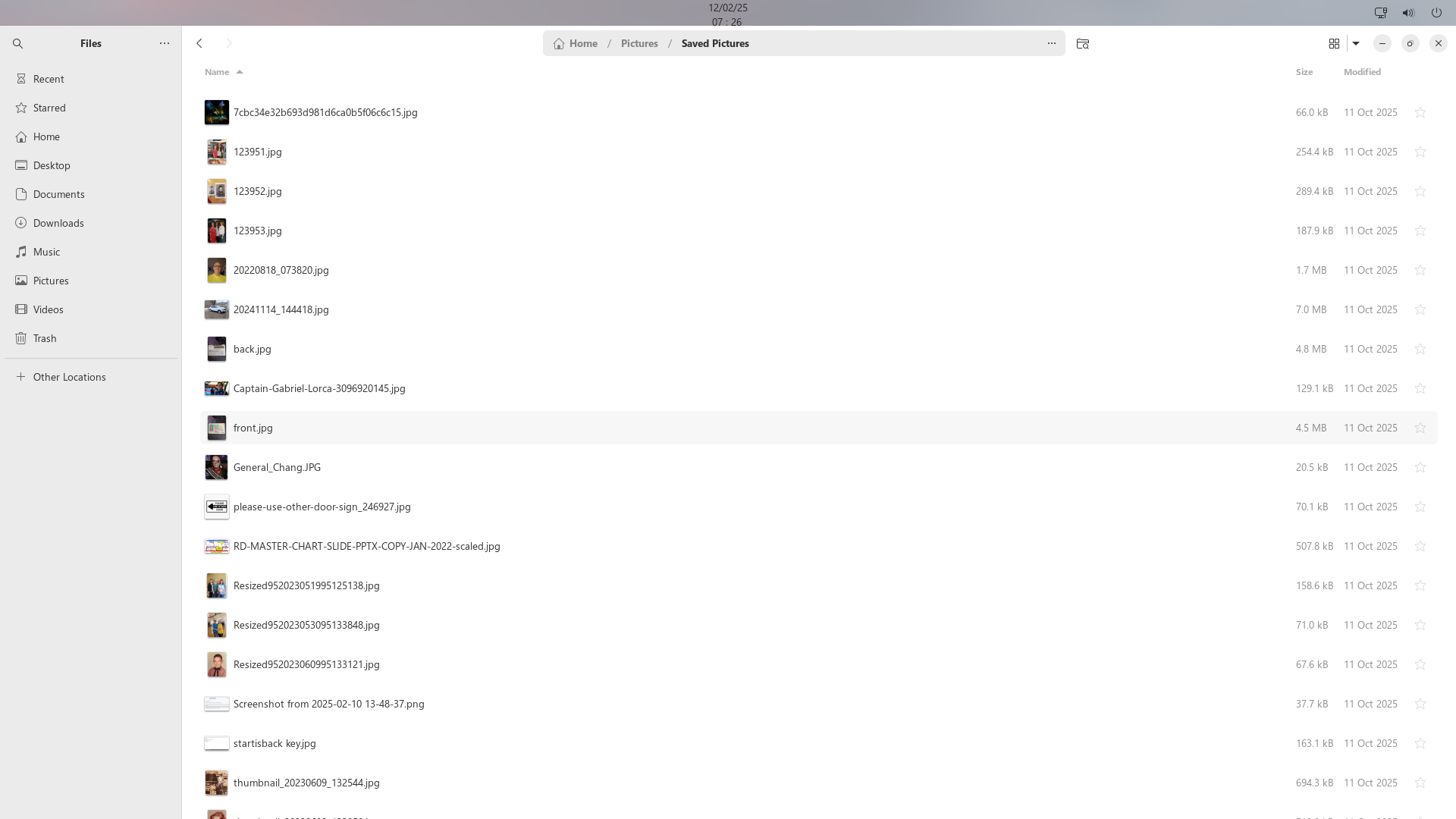Viewport: 1456px width, 819px height.
Task: Toggle the star for General_Chang.JPG
Action: click(1420, 467)
